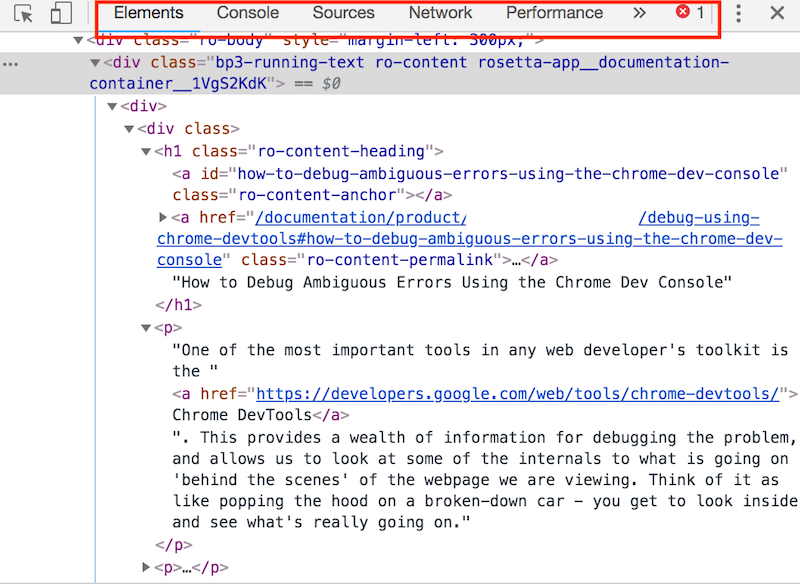The width and height of the screenshot is (800, 584).
Task: Collapse the bp3-running-text div node
Action: [95, 63]
